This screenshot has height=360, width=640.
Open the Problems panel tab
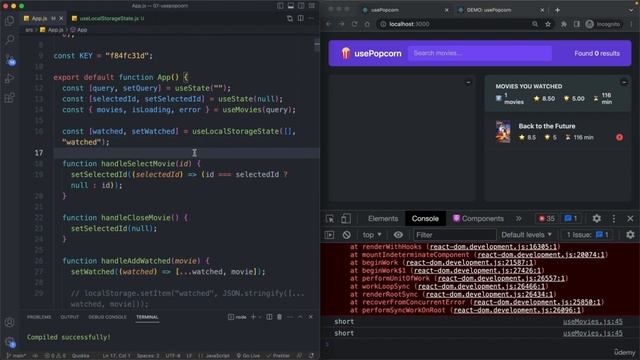(x=39, y=317)
